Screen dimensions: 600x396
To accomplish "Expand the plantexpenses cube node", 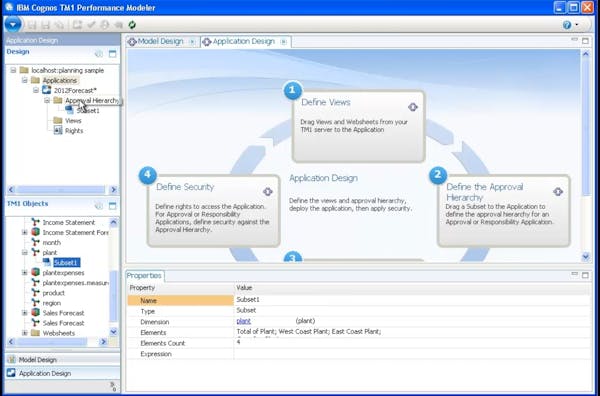I will click(24, 273).
